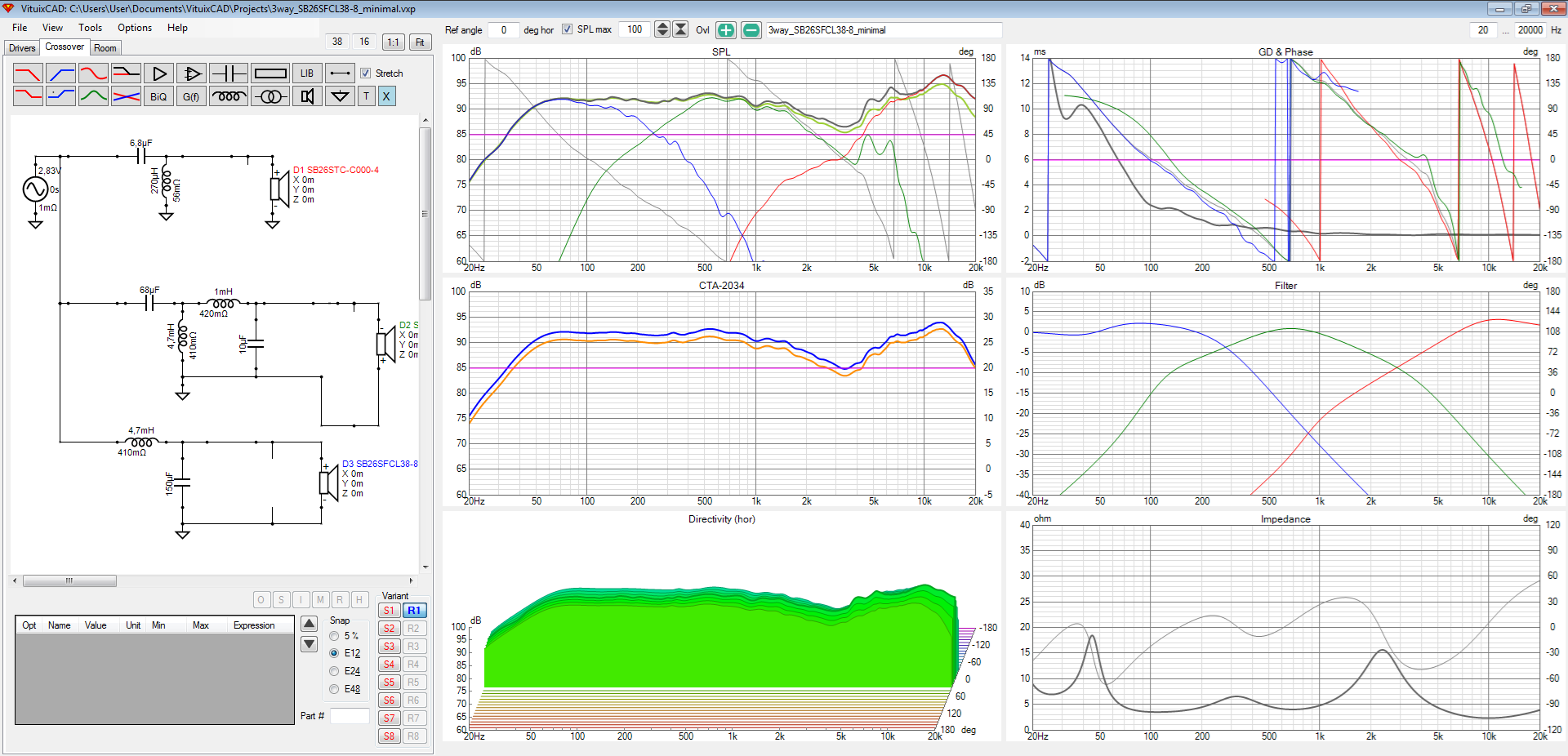Viewport: 1568px width, 756px height.
Task: Click the minimum frequency field showing 20
Action: click(x=1483, y=30)
